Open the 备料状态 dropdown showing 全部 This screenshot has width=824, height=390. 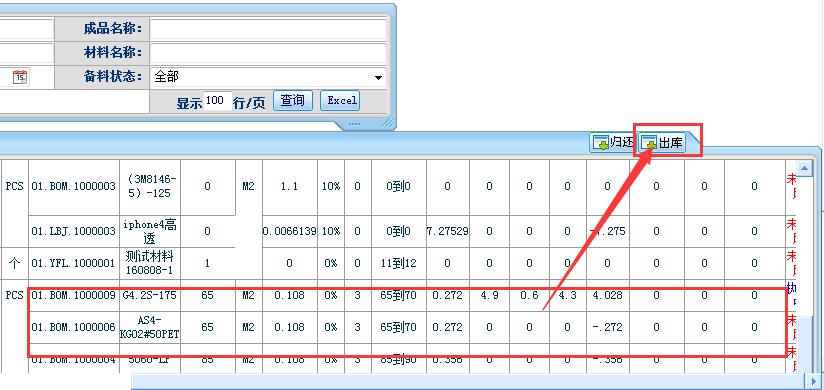(268, 77)
